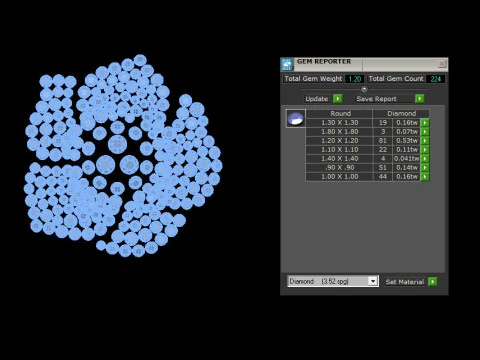Click the Total Gem Count label
This screenshot has width=480, height=360.
(396, 79)
